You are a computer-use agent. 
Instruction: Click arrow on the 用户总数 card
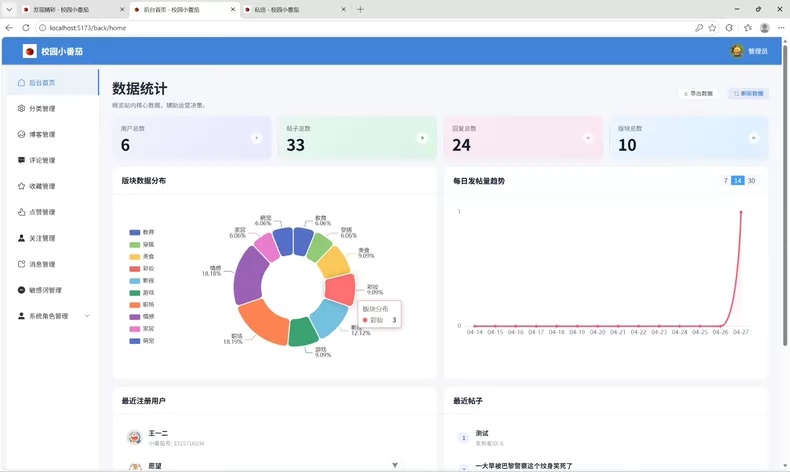point(256,138)
